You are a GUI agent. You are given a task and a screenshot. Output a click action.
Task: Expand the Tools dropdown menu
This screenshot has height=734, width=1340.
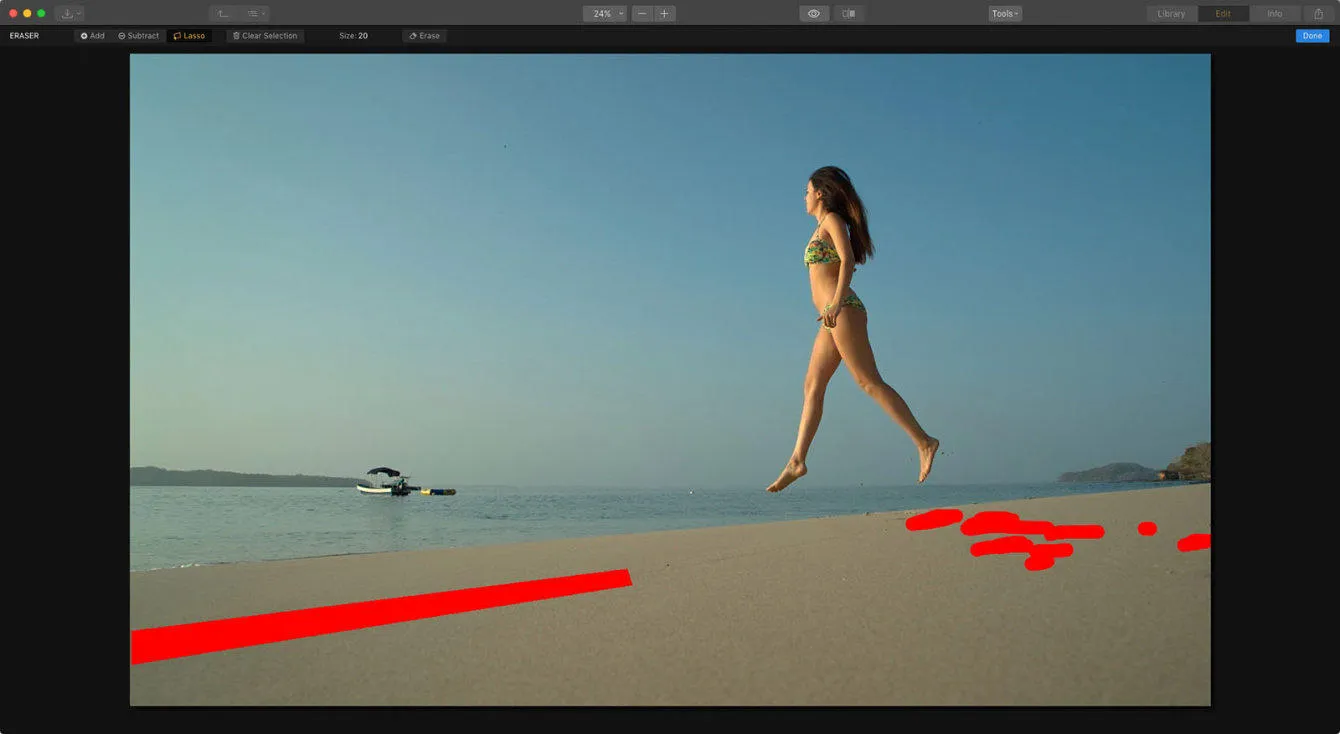click(1005, 14)
